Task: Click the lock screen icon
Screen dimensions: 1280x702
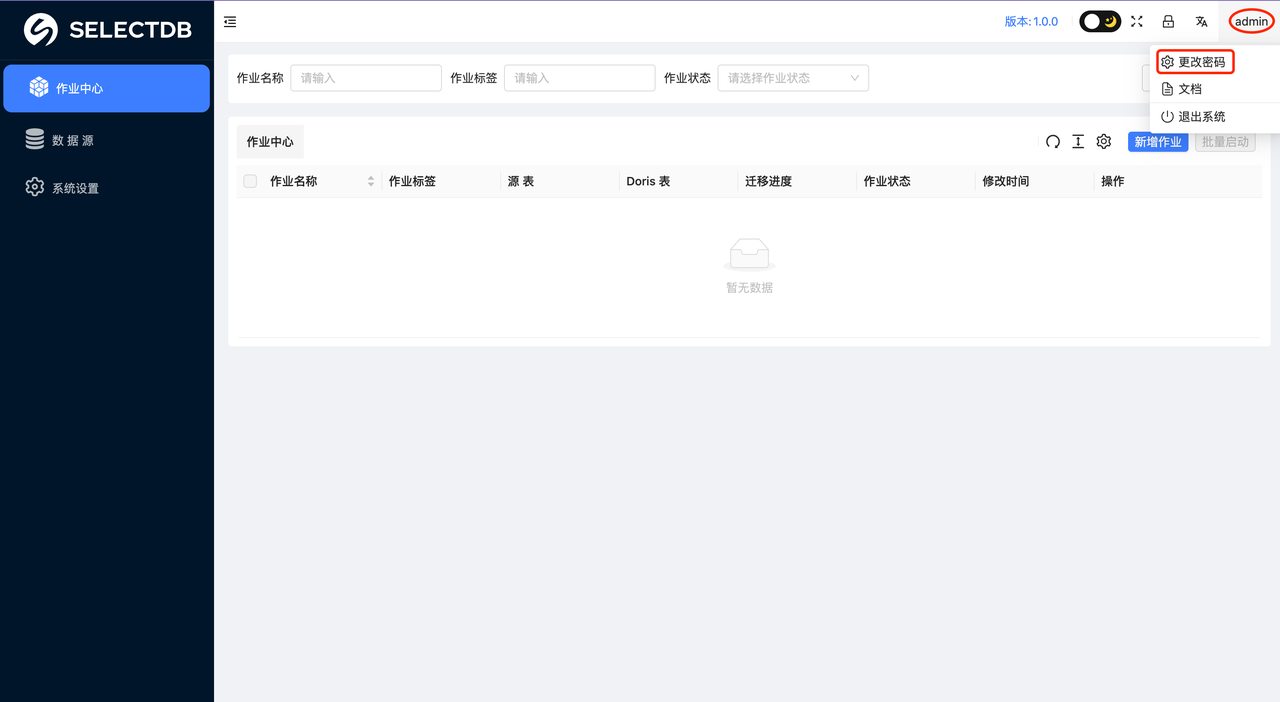Action: [x=1168, y=21]
